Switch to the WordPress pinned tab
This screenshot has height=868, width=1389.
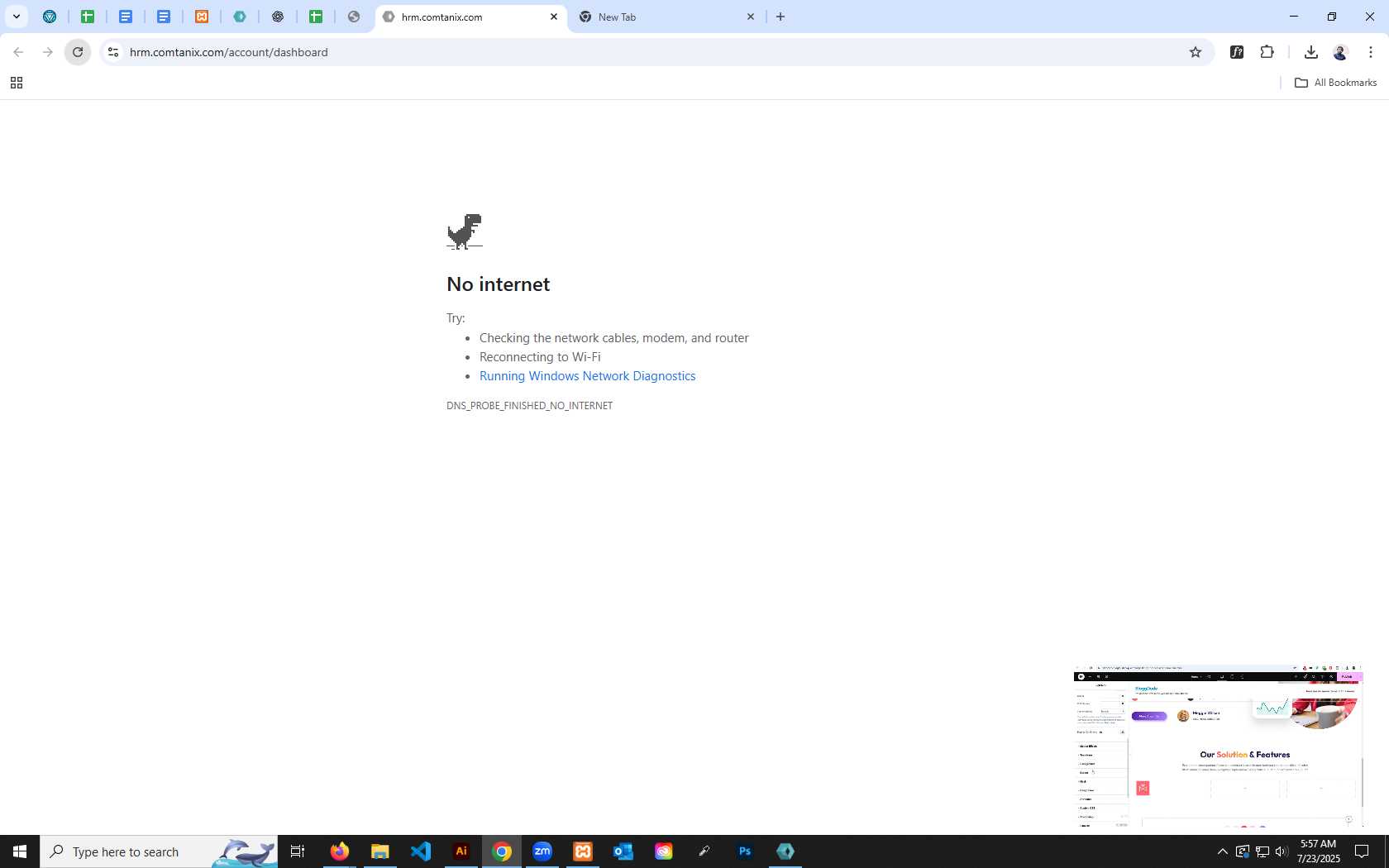coord(50,17)
